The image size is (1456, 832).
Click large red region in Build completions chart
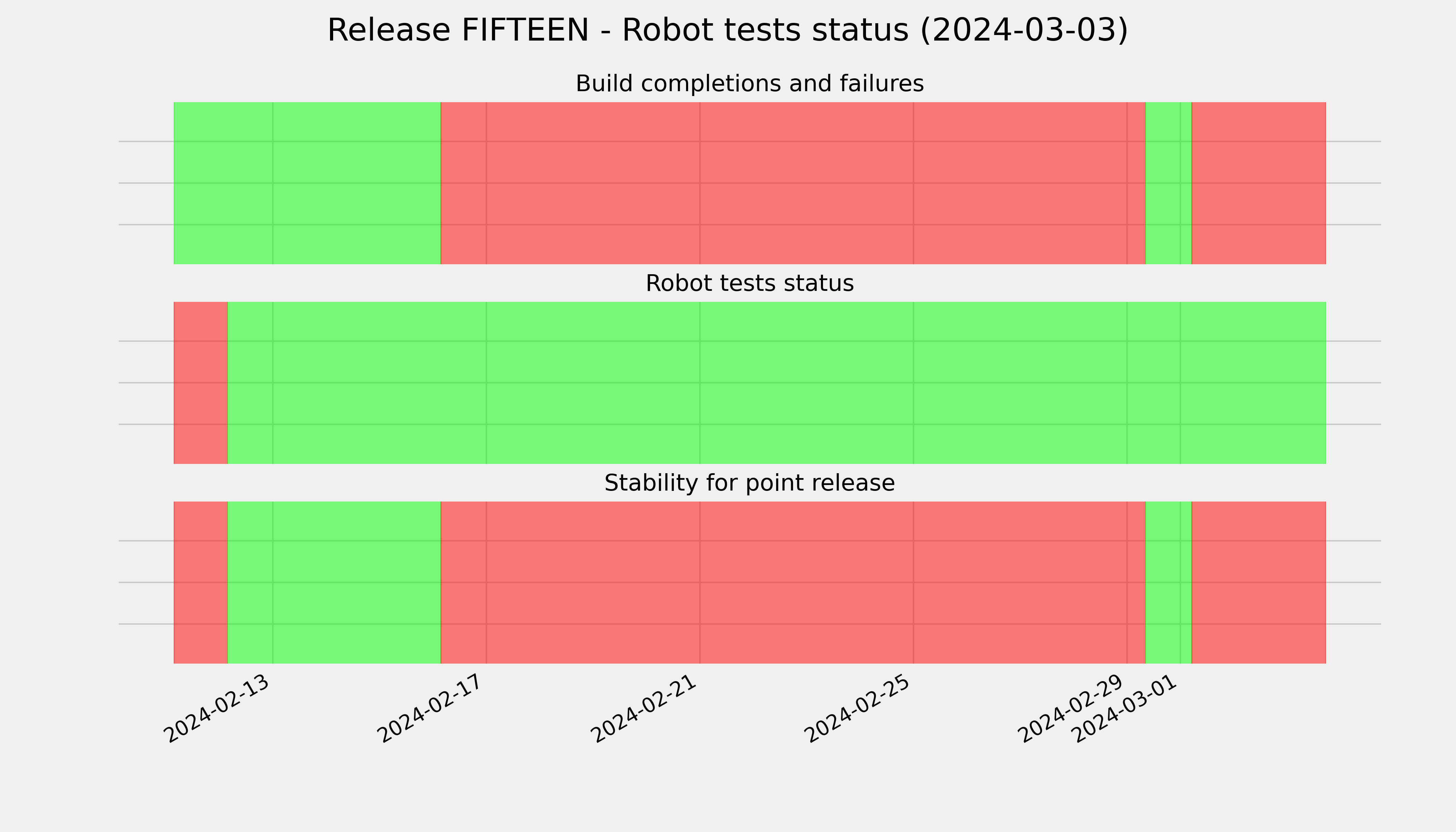793,183
